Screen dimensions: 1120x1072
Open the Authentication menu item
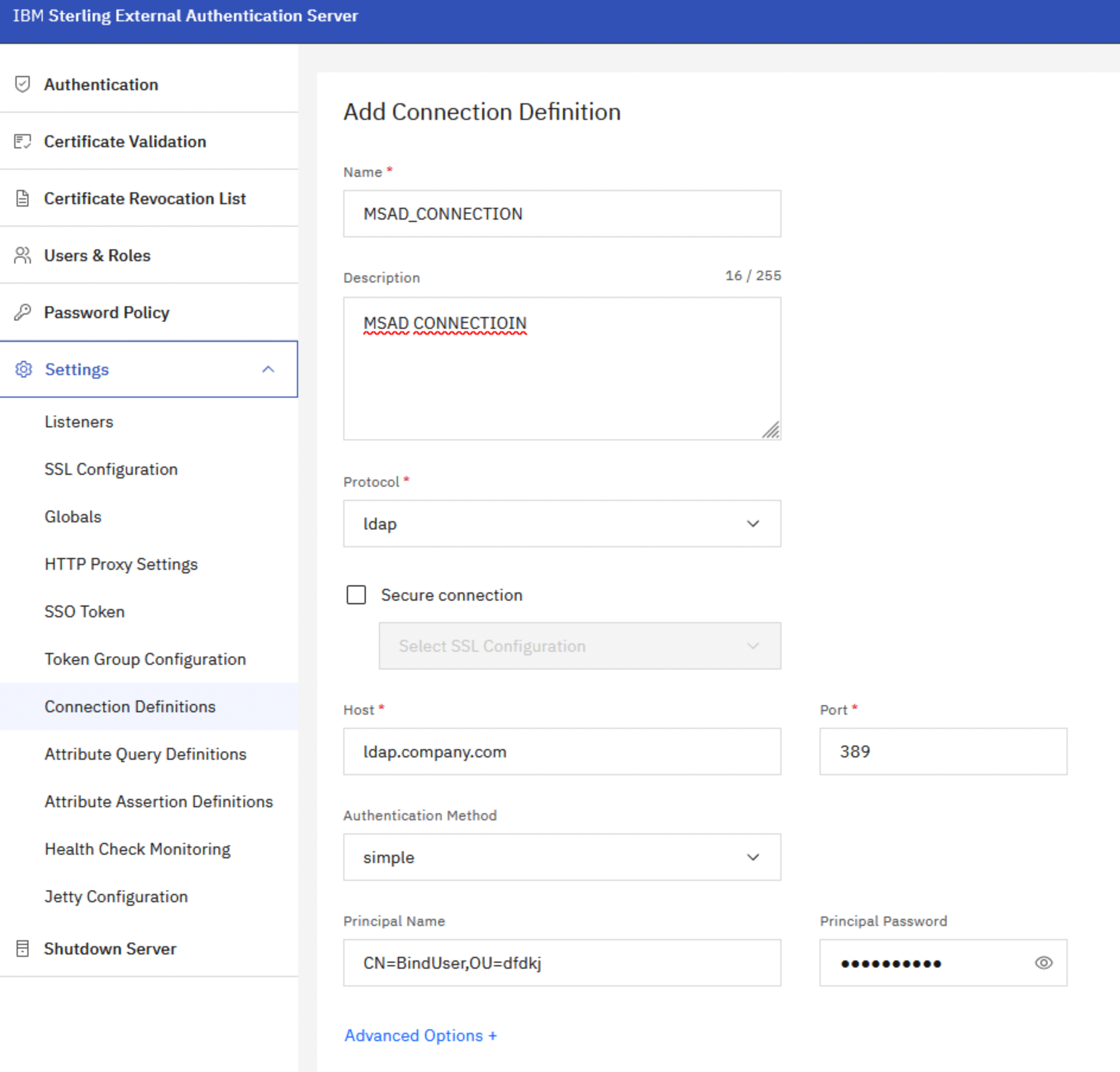pyautogui.click(x=149, y=84)
